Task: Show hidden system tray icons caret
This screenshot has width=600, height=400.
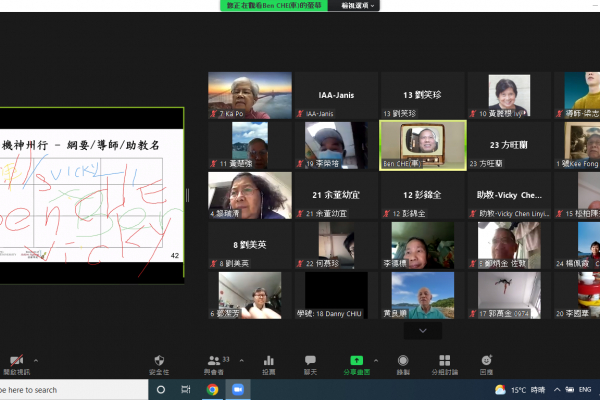Action: [557, 390]
